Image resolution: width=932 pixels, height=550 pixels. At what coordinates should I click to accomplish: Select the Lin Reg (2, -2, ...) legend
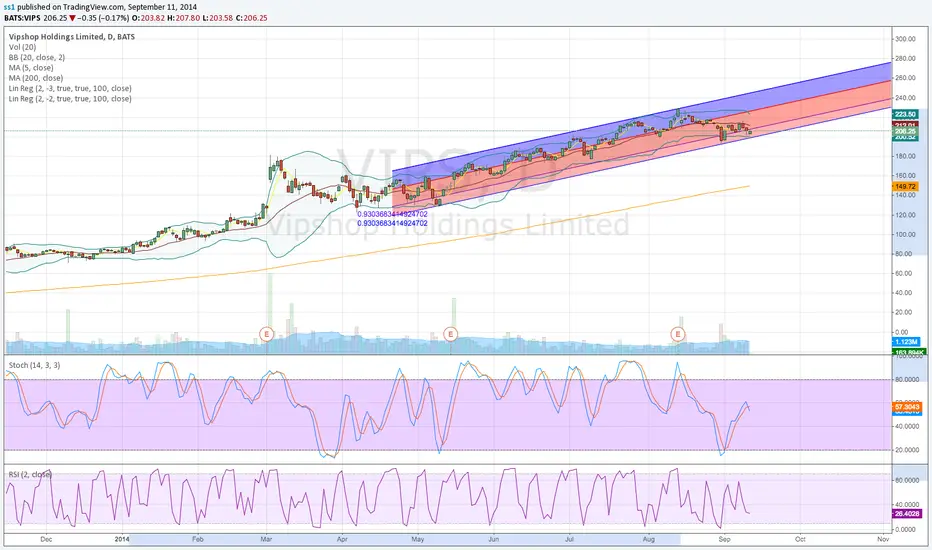70,99
